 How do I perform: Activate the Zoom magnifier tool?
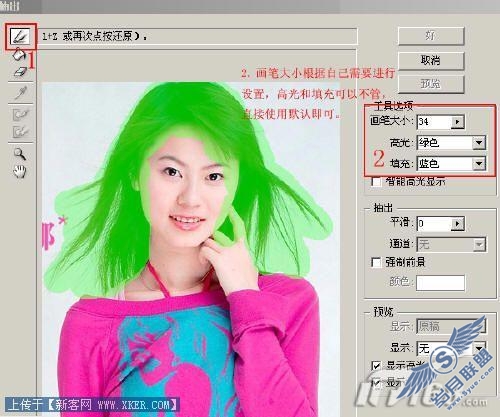coord(20,154)
